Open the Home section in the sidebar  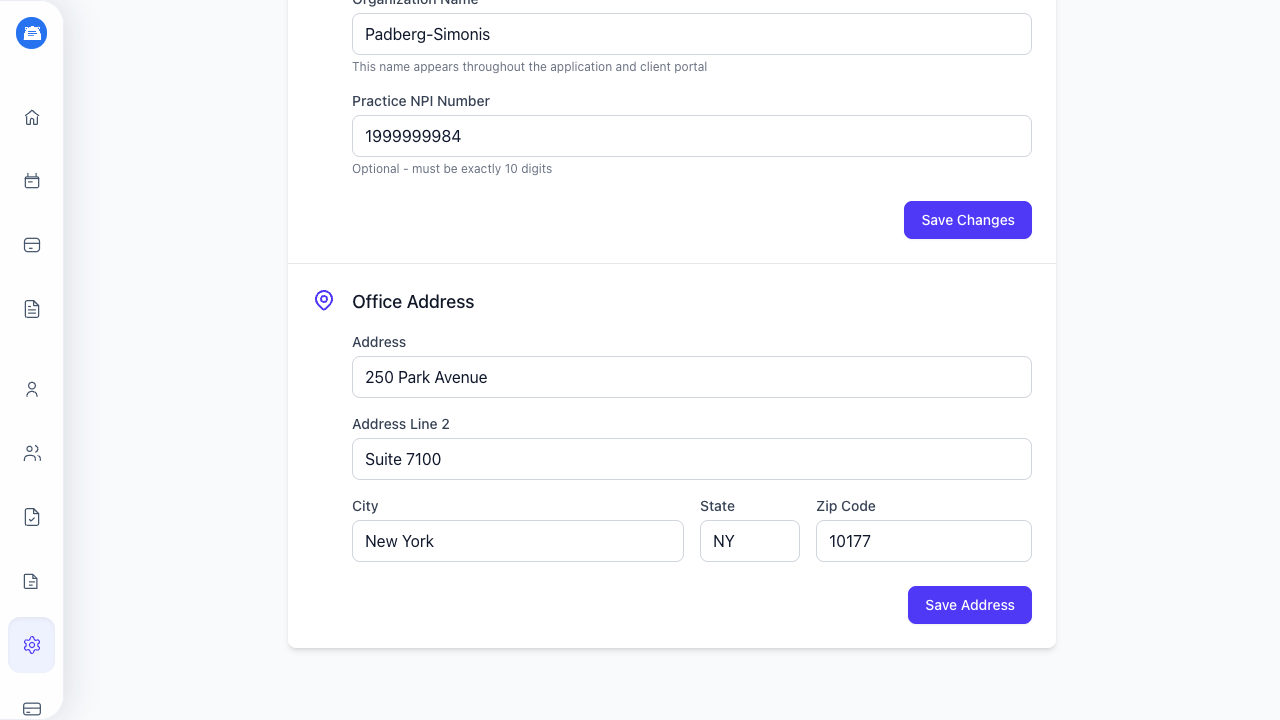tap(31, 117)
